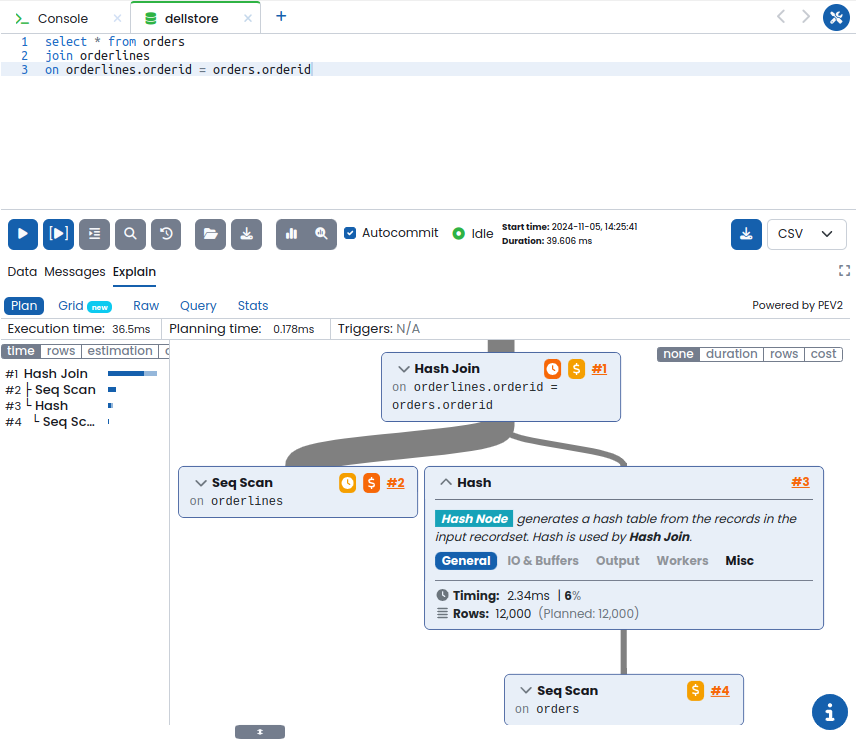
Task: Expand the Seq Scan on orderlines node
Action: click(201, 483)
